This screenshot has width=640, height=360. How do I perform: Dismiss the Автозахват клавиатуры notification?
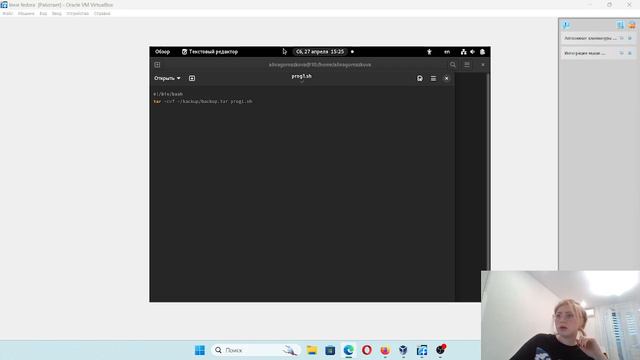[x=630, y=38]
